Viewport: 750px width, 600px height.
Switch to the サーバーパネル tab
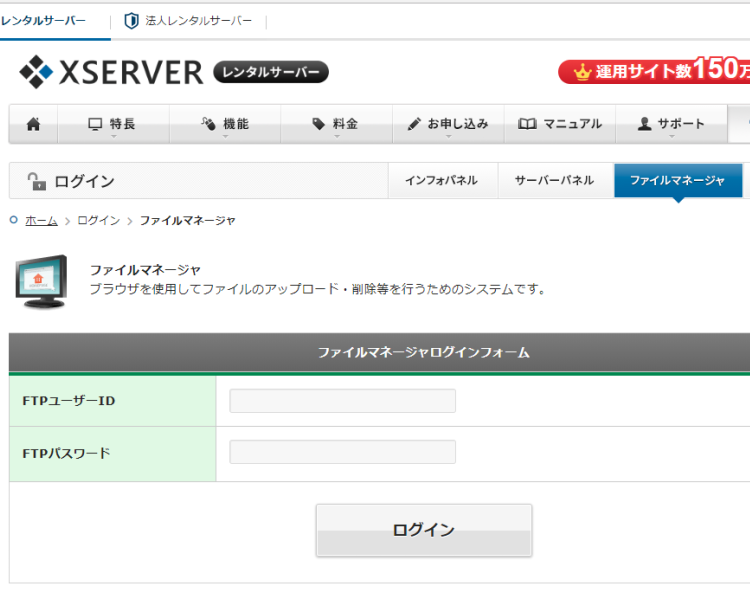[x=554, y=181]
